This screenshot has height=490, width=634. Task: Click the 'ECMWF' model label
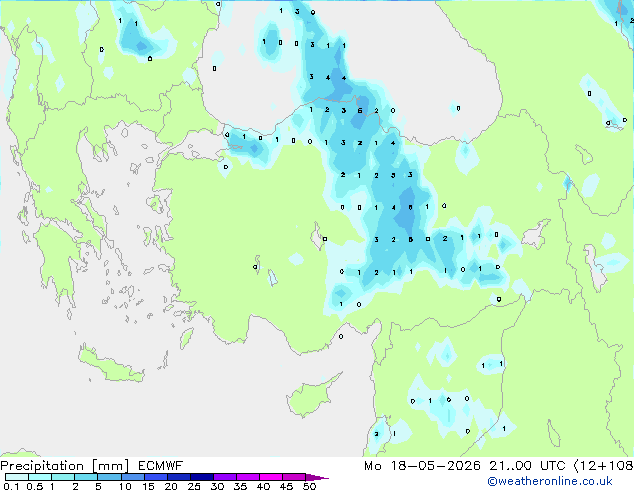161,466
